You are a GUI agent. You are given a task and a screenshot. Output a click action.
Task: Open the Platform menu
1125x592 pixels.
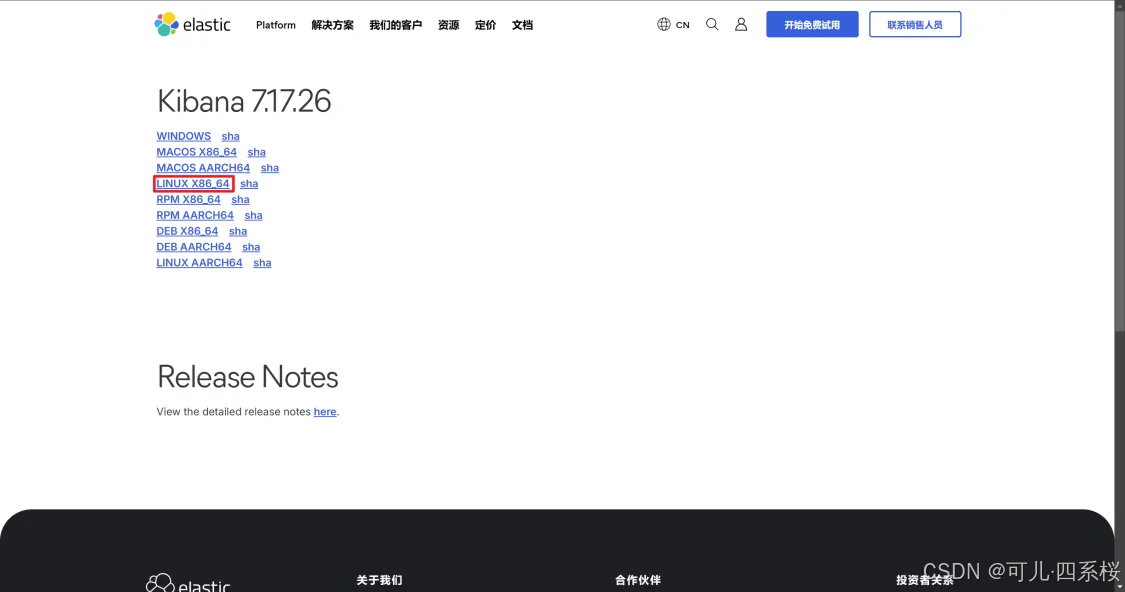pyautogui.click(x=276, y=24)
